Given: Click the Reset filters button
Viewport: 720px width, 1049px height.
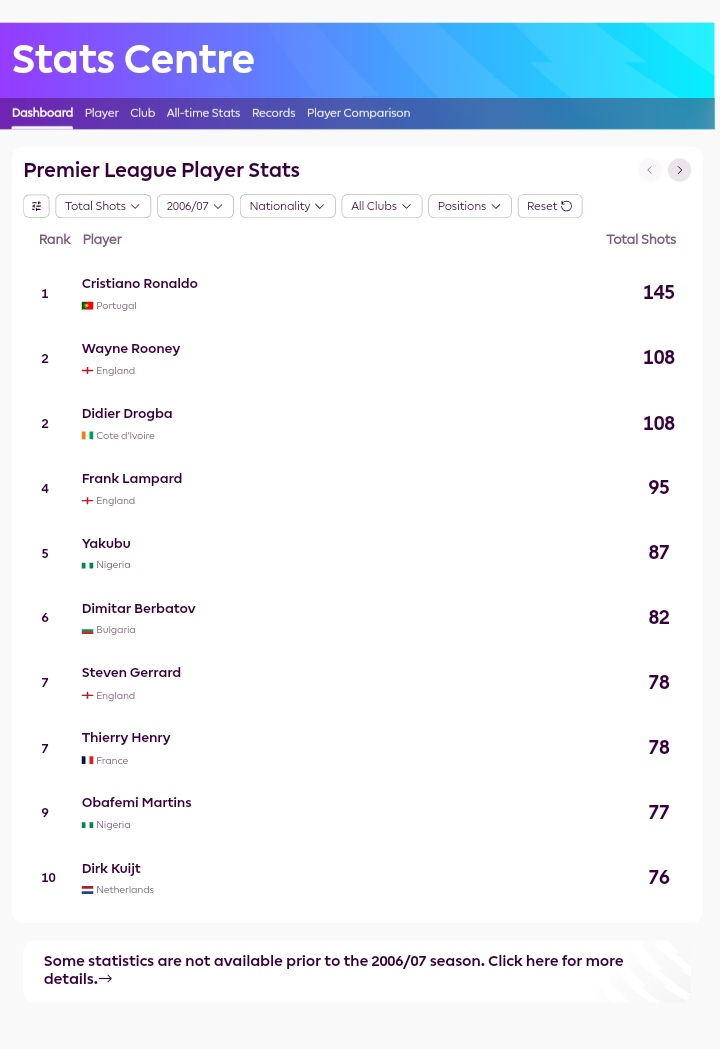Looking at the screenshot, I should point(550,206).
